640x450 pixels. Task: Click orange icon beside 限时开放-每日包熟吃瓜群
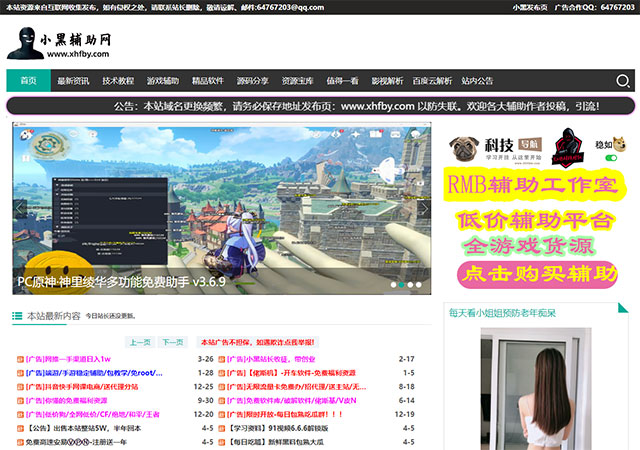click(222, 414)
